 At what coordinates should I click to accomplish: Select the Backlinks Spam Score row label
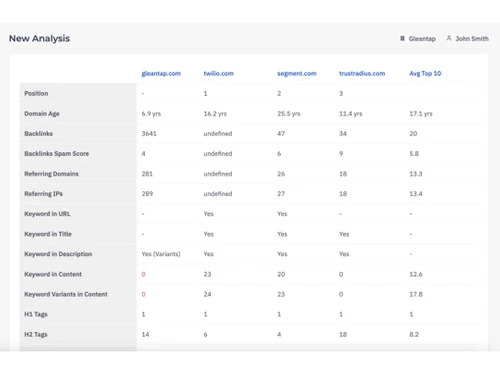[x=56, y=154]
